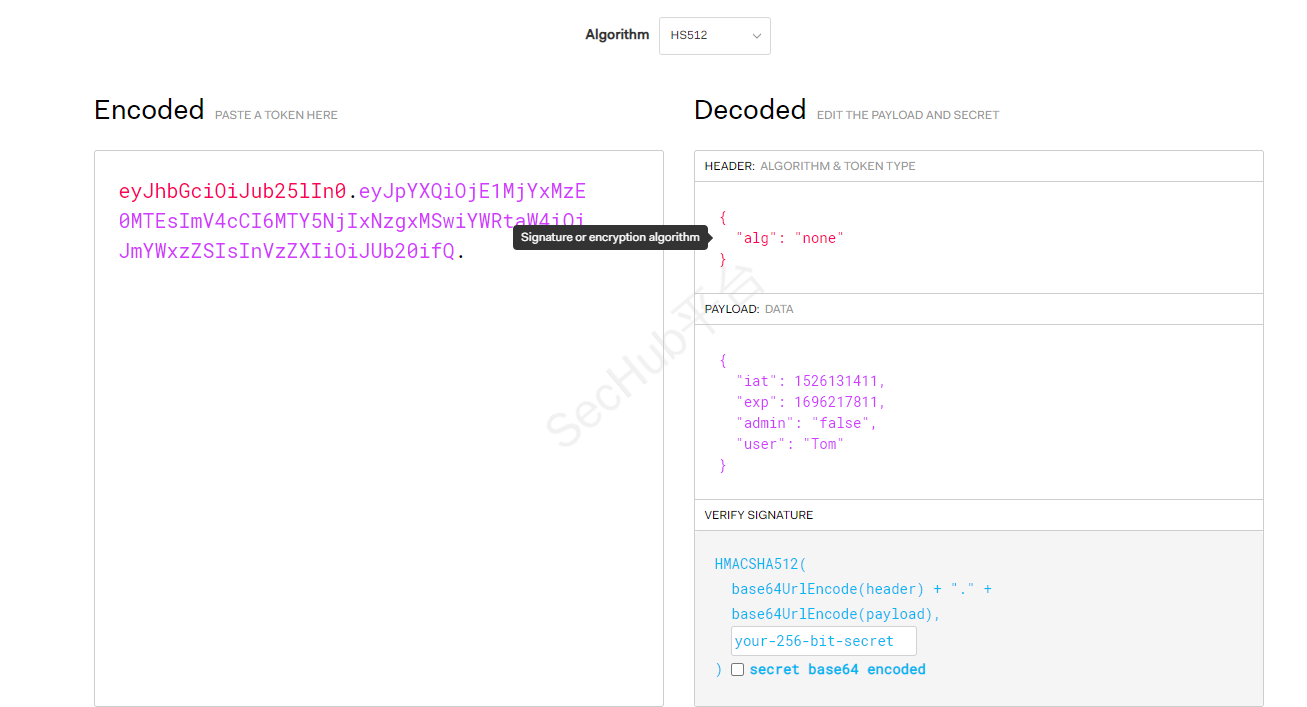Click the exp value 1696217811
This screenshot has width=1307, height=707.
pyautogui.click(x=838, y=402)
